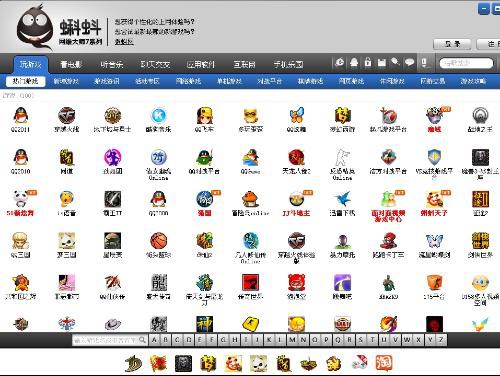Open 跑跑卡丁车 red kart icon
This screenshot has height=376, width=500.
(x=388, y=241)
